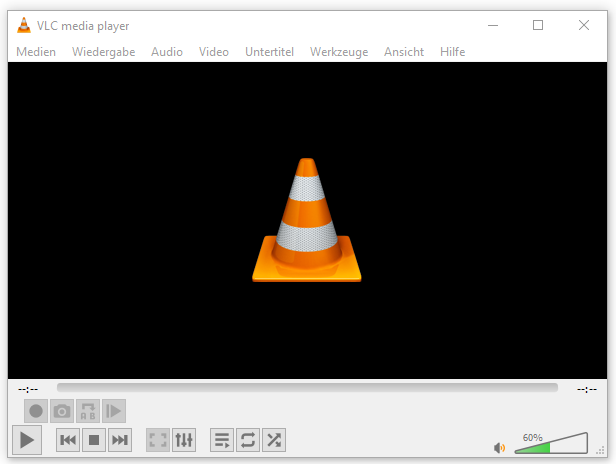Screen dimensions: 616x464
Task: Open the Wiedergabe menu
Action: tap(103, 52)
